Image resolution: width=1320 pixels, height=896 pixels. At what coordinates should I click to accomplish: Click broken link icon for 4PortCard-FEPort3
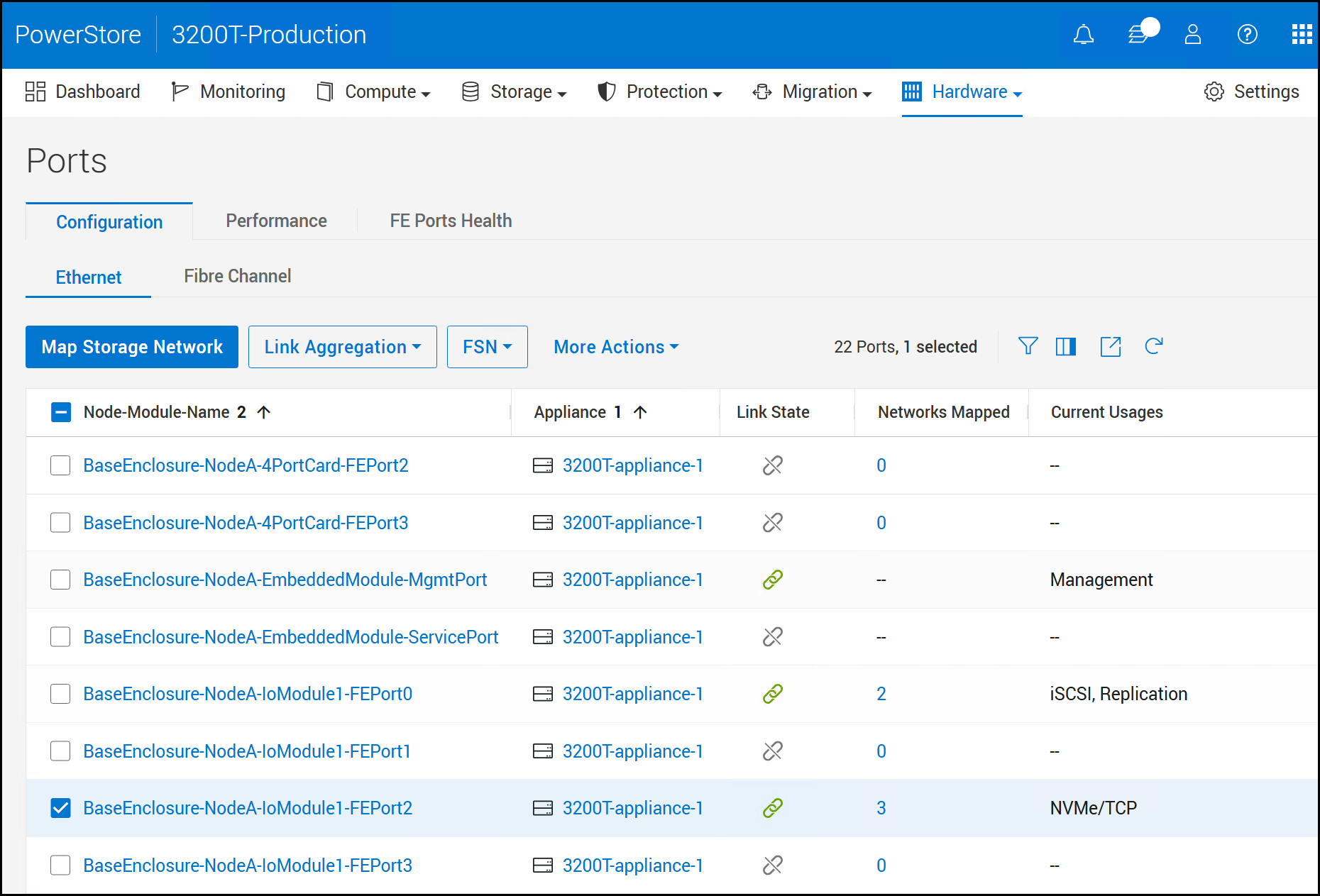772,523
